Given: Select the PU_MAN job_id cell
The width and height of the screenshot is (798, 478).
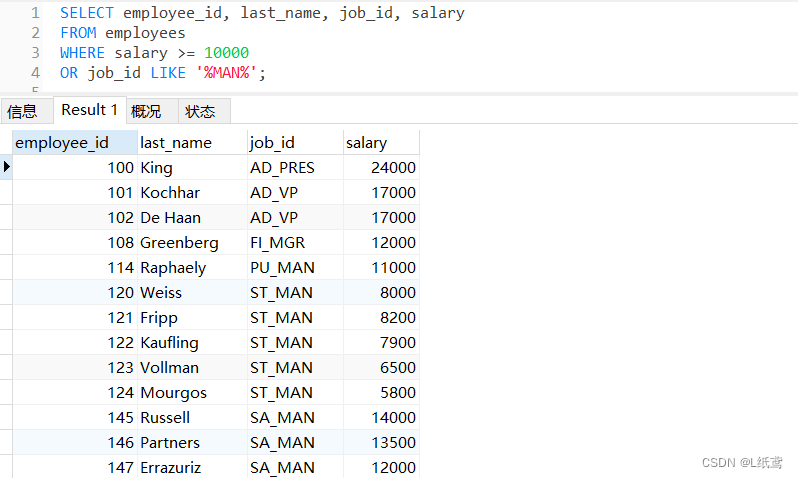Looking at the screenshot, I should [295, 267].
